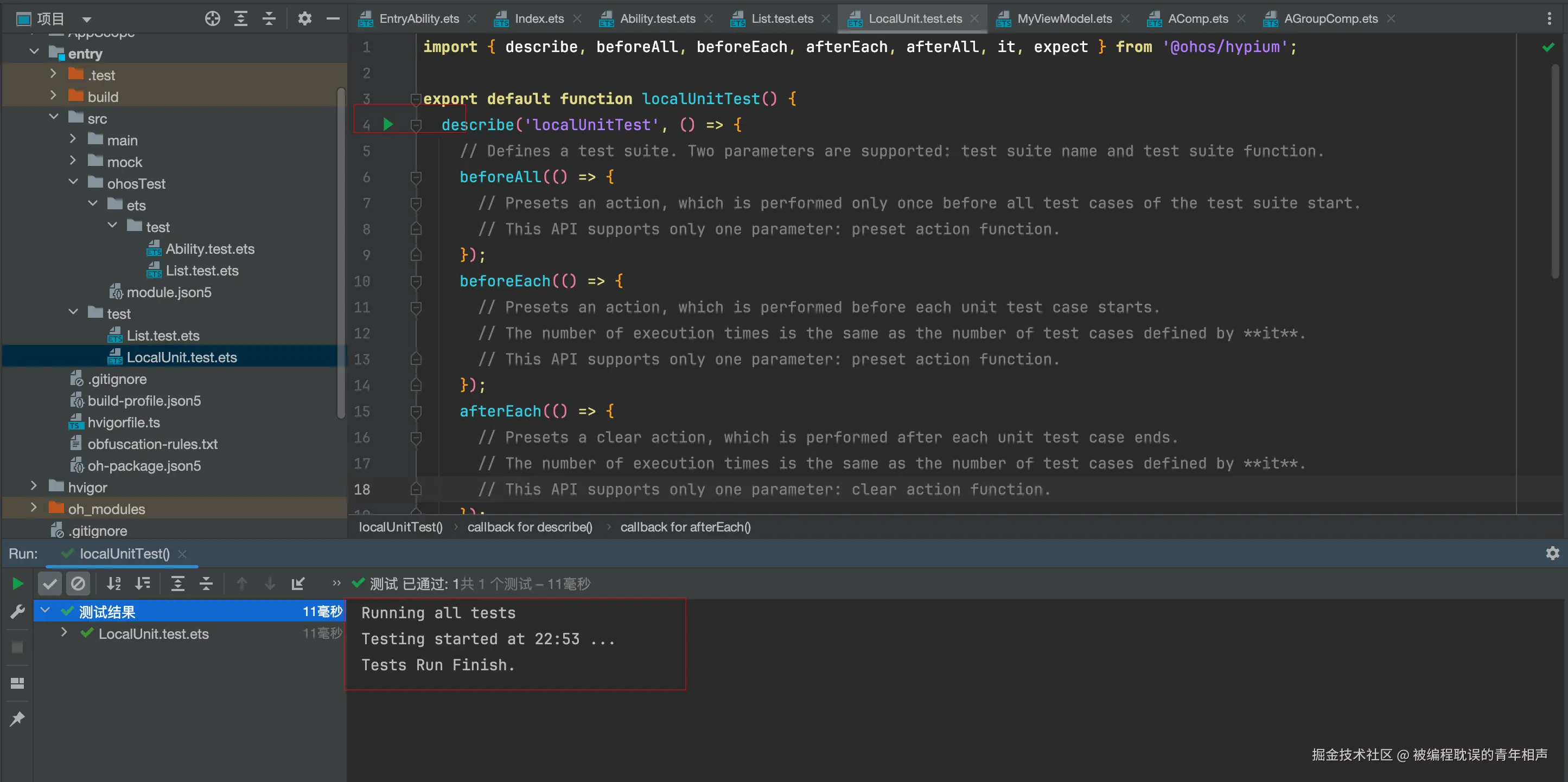Fold the afterEach block at line 15
Image resolution: width=1568 pixels, height=782 pixels.
pyautogui.click(x=416, y=412)
